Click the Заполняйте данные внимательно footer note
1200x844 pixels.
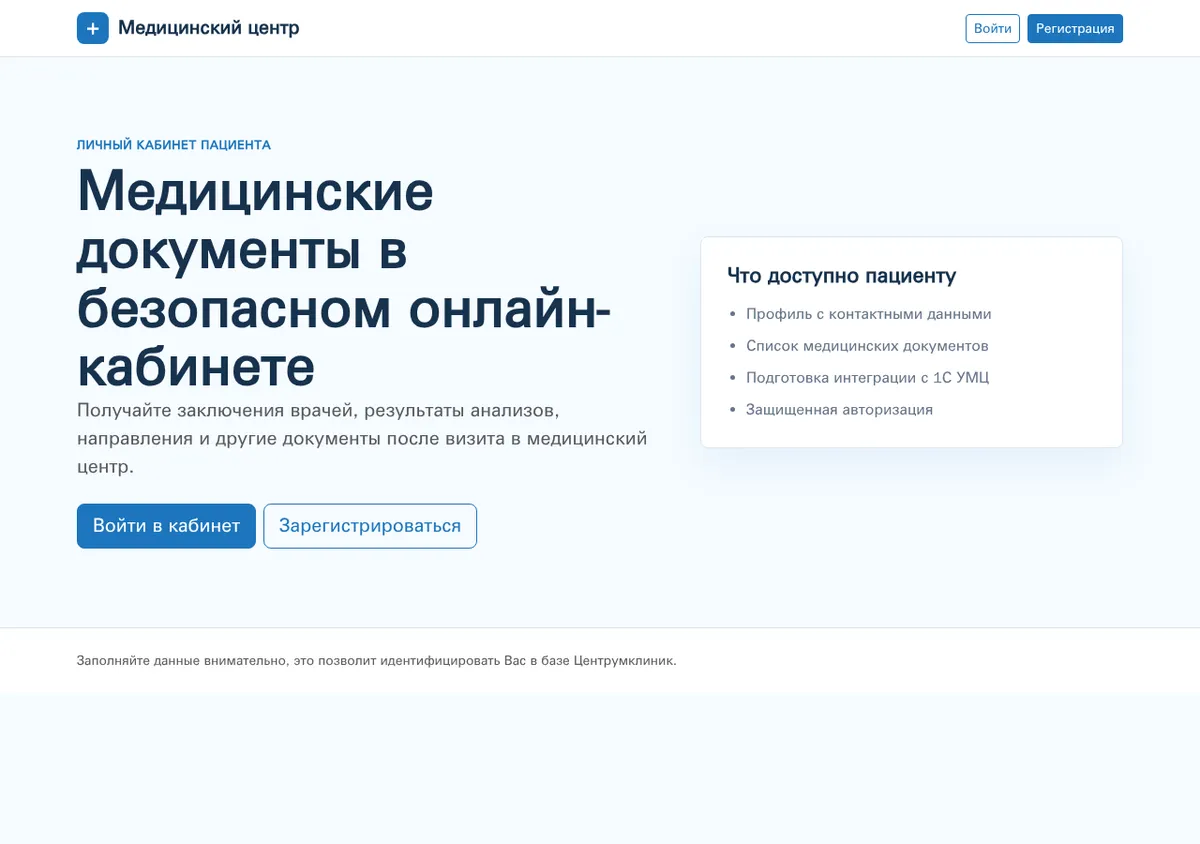click(377, 661)
